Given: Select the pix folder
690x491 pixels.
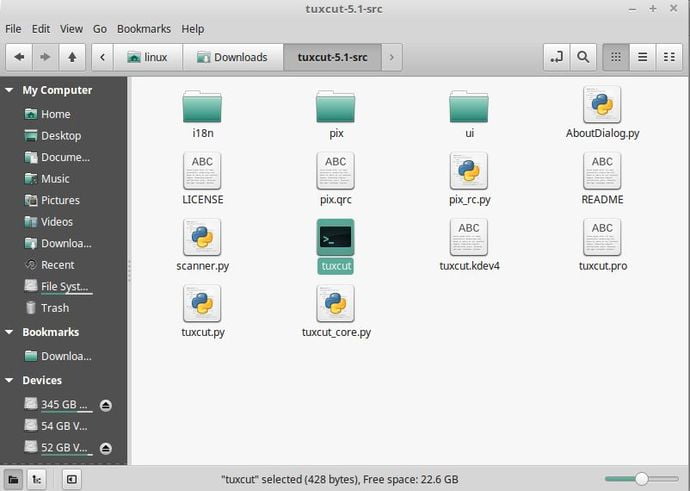Looking at the screenshot, I should click(336, 114).
